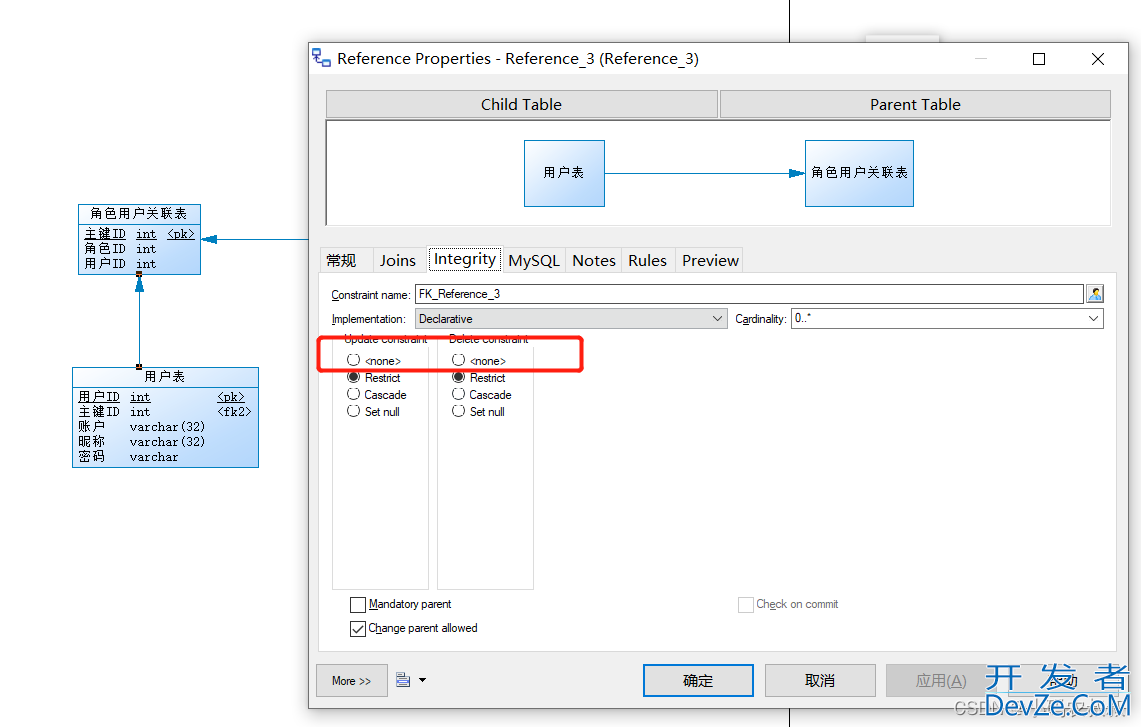
Task: Switch to the Rules tab
Action: pyautogui.click(x=648, y=261)
